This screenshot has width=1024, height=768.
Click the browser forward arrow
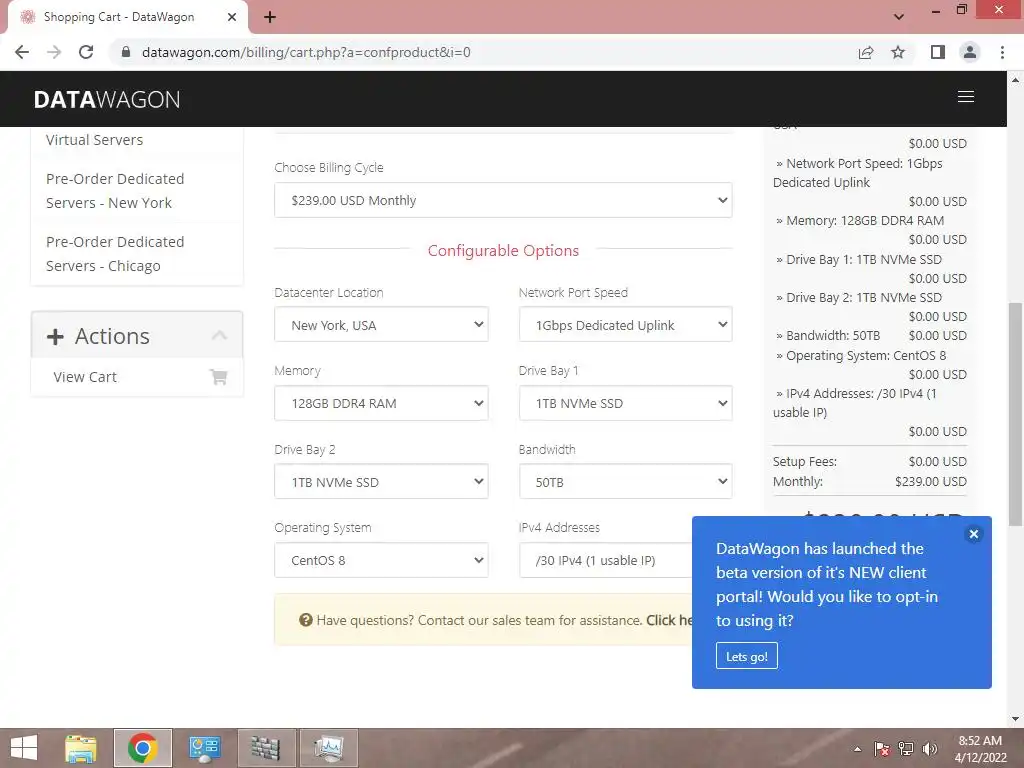click(x=54, y=52)
